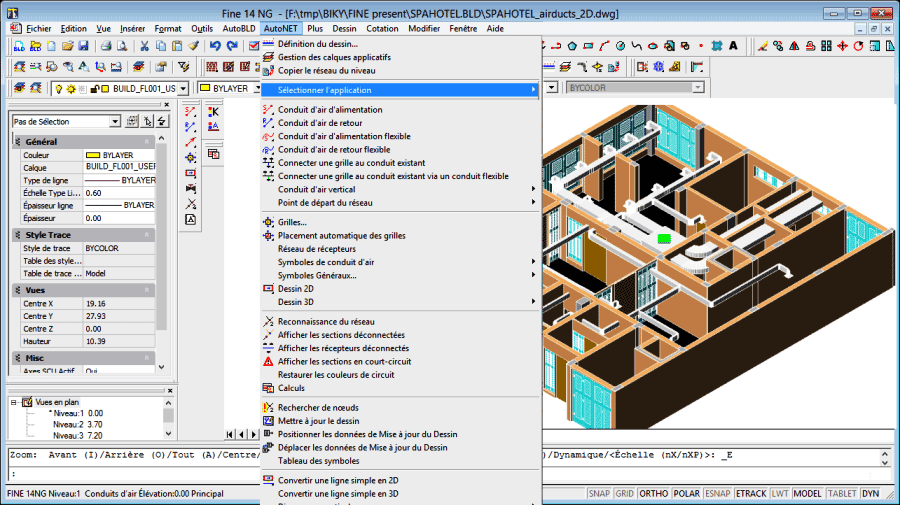Viewport: 900px width, 505px height.
Task: Collapse the Misc properties section
Action: 146,358
